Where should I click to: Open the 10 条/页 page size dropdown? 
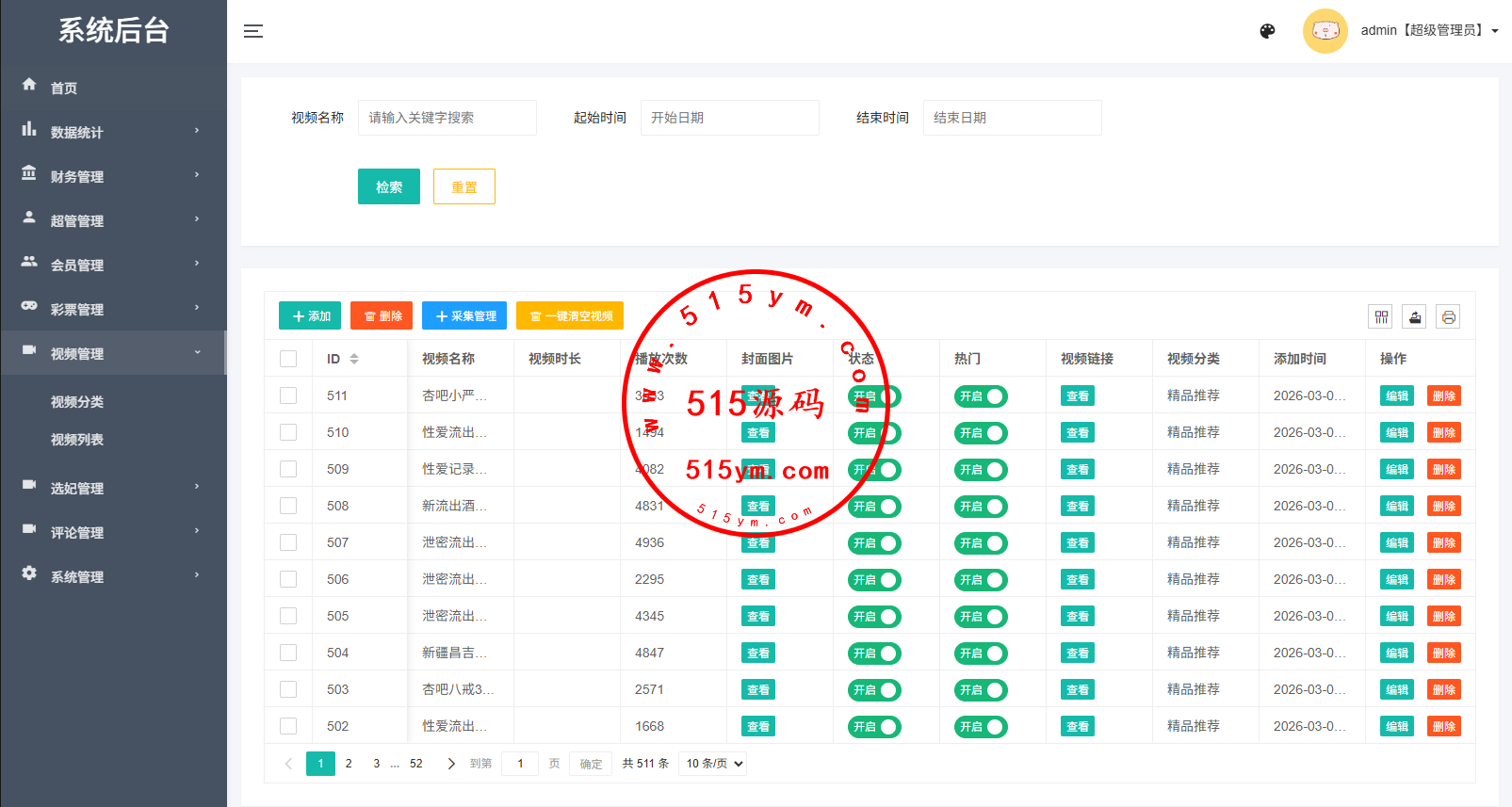point(713,764)
